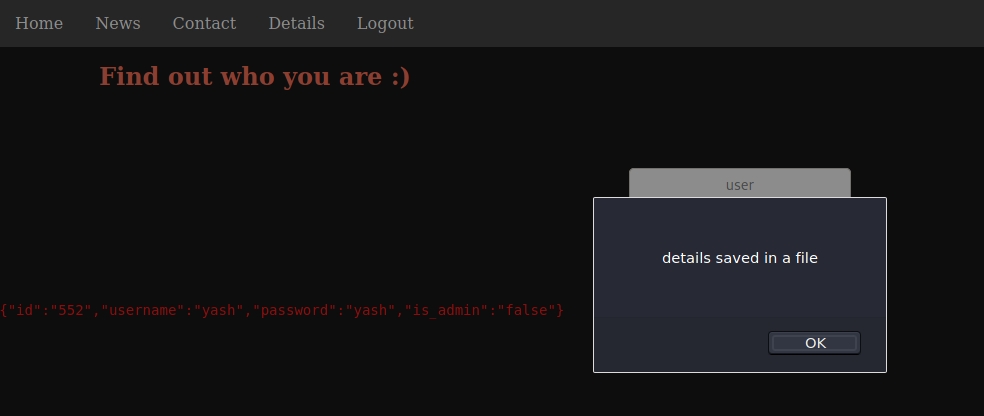The image size is (984, 416).
Task: Click the grey user button
Action: click(x=739, y=184)
